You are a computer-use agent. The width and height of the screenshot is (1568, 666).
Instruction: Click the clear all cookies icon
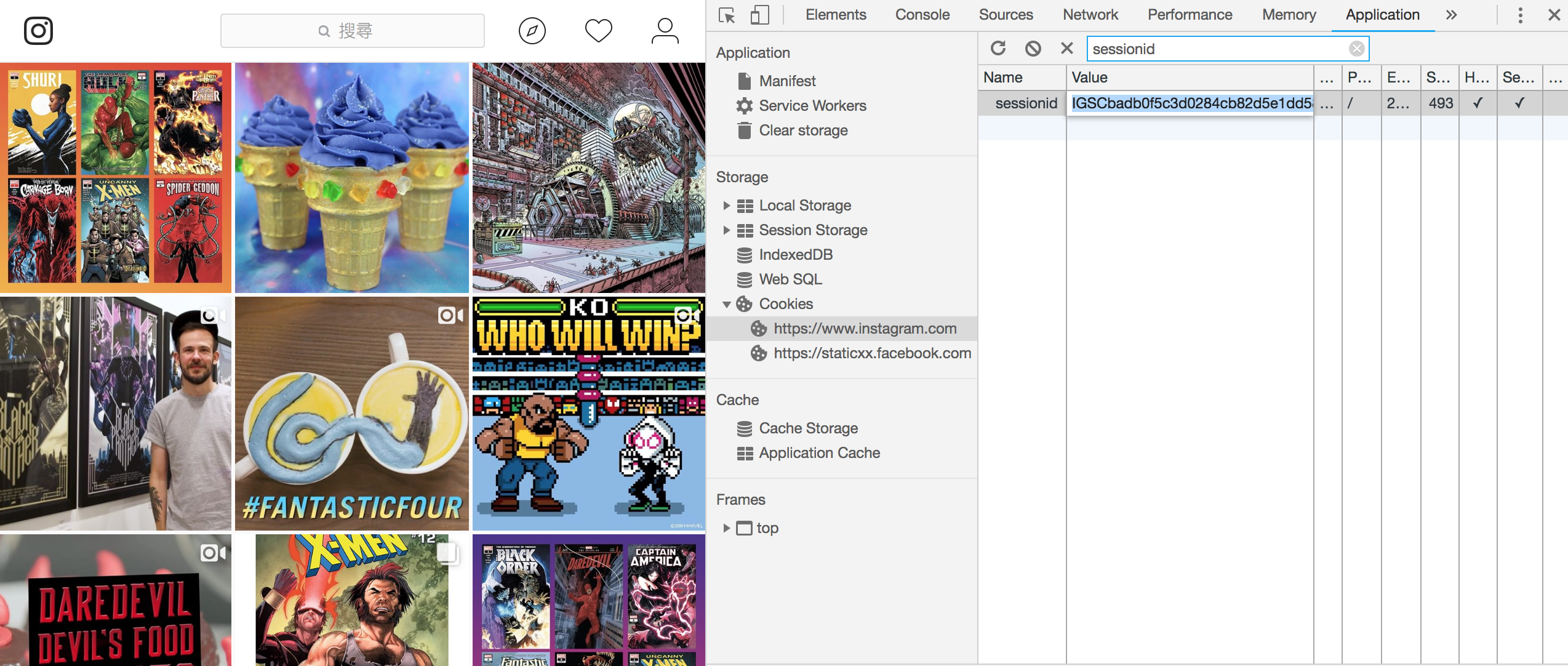pos(1033,49)
